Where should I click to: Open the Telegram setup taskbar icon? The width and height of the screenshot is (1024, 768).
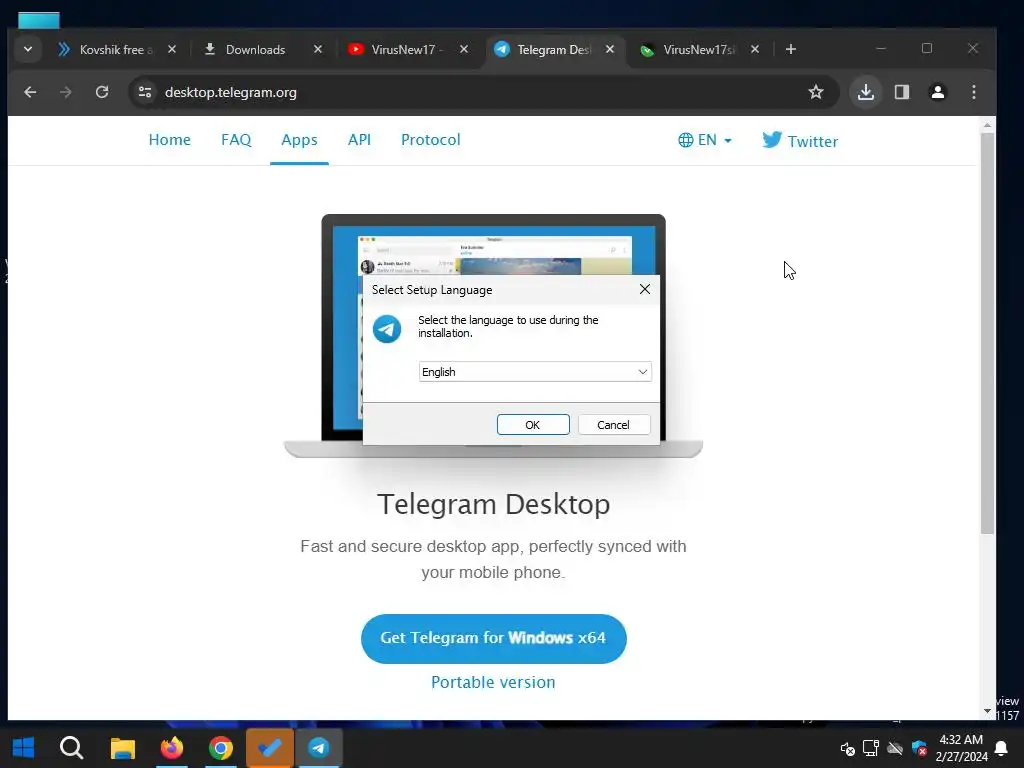(x=319, y=748)
